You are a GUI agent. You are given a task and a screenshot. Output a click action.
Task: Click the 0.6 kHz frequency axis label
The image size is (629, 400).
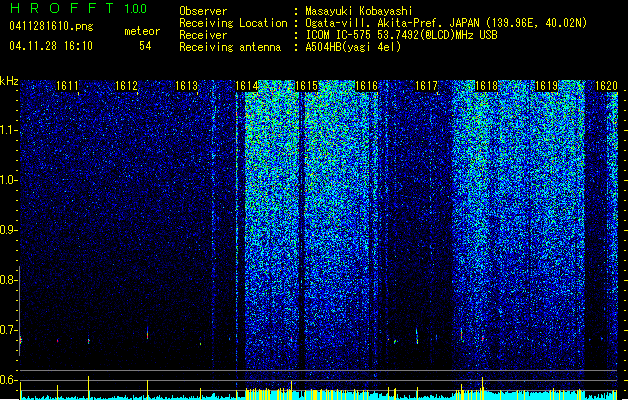tap(8, 380)
